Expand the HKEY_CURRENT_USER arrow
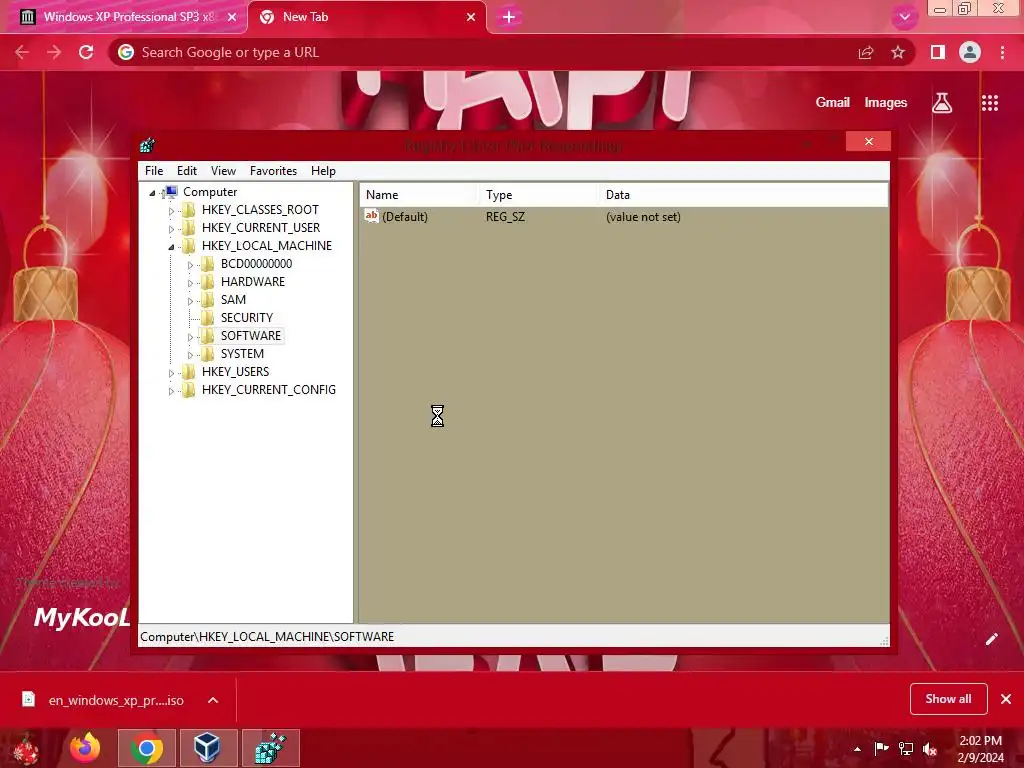The height and width of the screenshot is (768, 1024). tap(171, 229)
